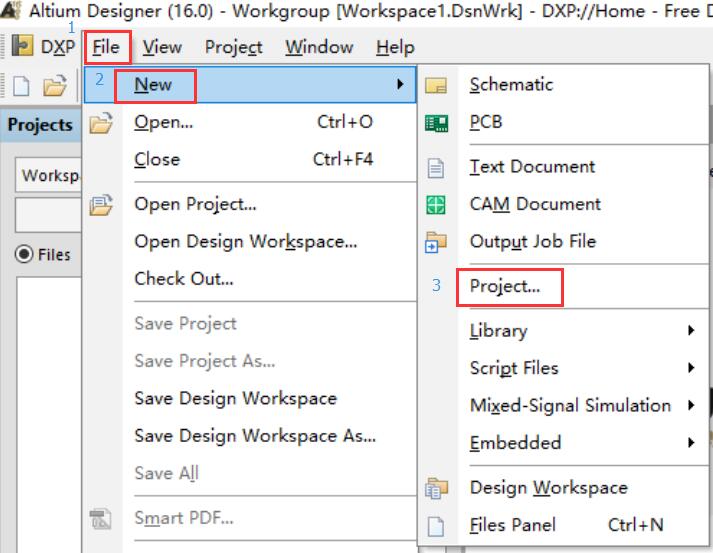The height and width of the screenshot is (553, 713).
Task: Click the Design Workspace icon
Action: point(436,488)
